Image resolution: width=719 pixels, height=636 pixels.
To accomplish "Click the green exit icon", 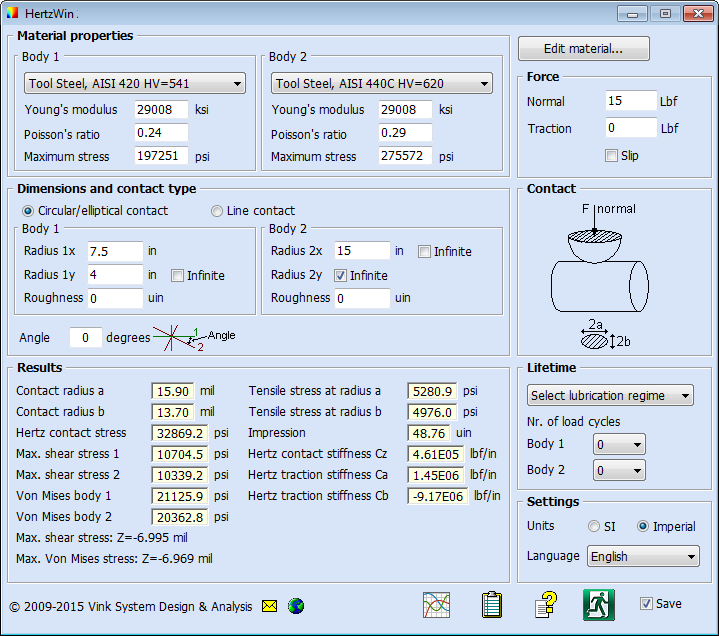I will tap(598, 604).
